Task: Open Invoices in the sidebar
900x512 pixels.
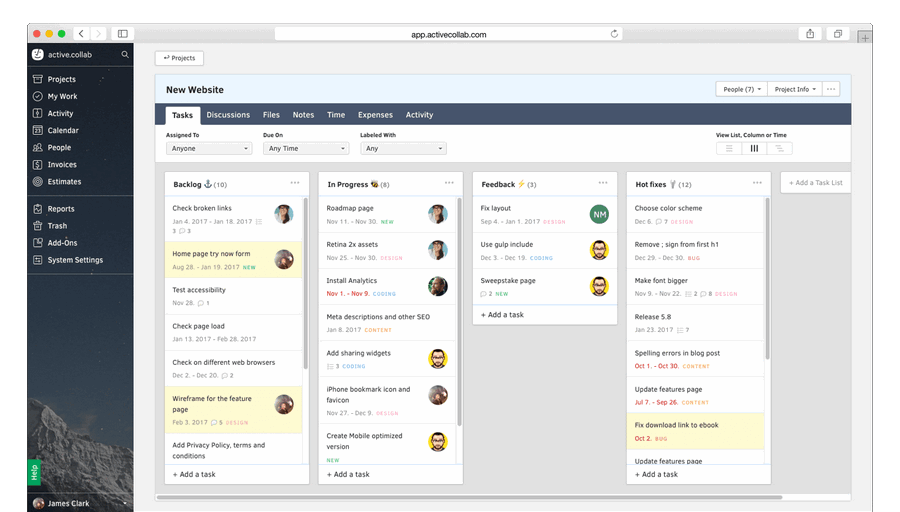Action: point(62,165)
